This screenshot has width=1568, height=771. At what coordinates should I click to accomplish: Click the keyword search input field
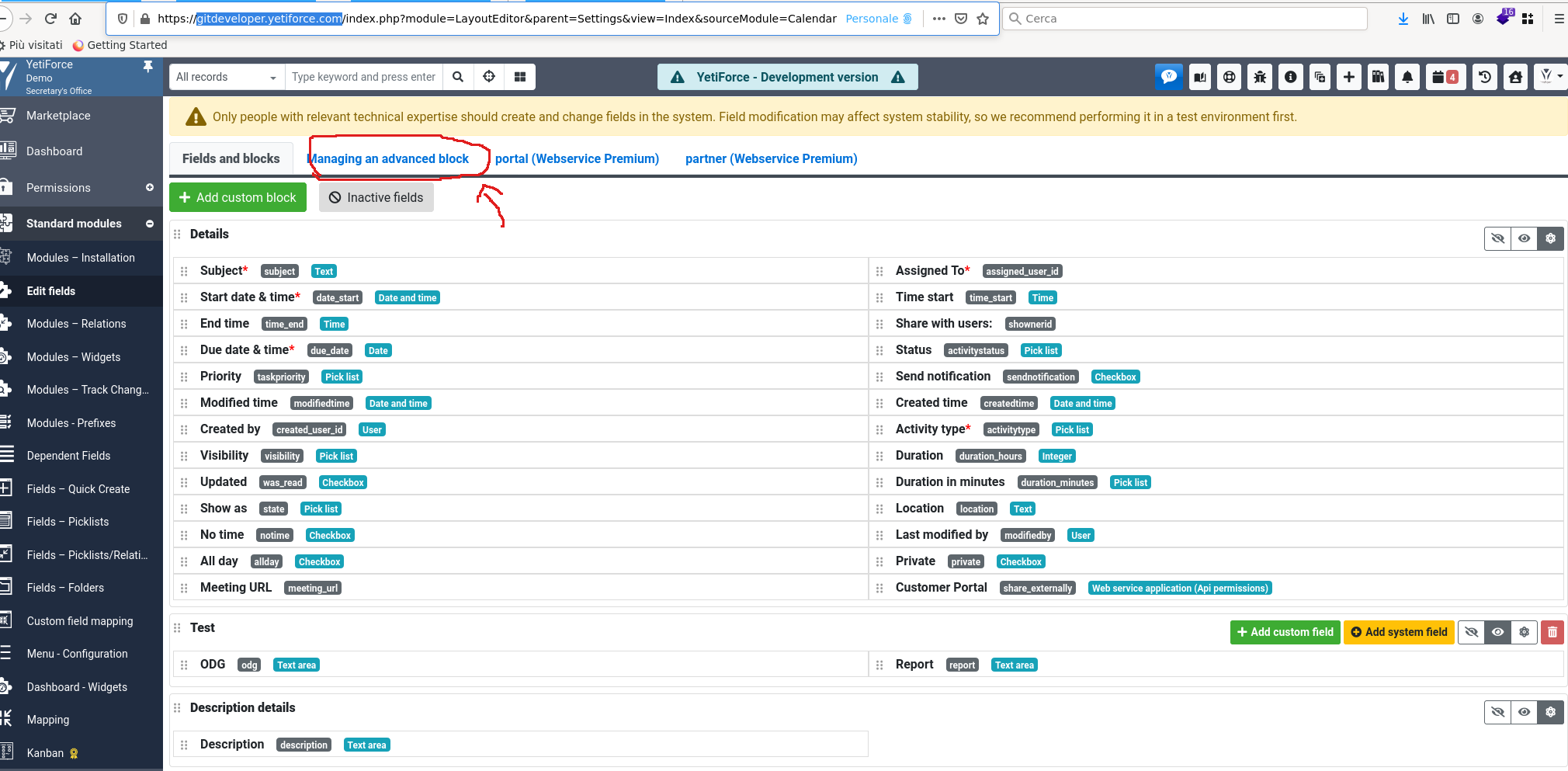tap(363, 77)
